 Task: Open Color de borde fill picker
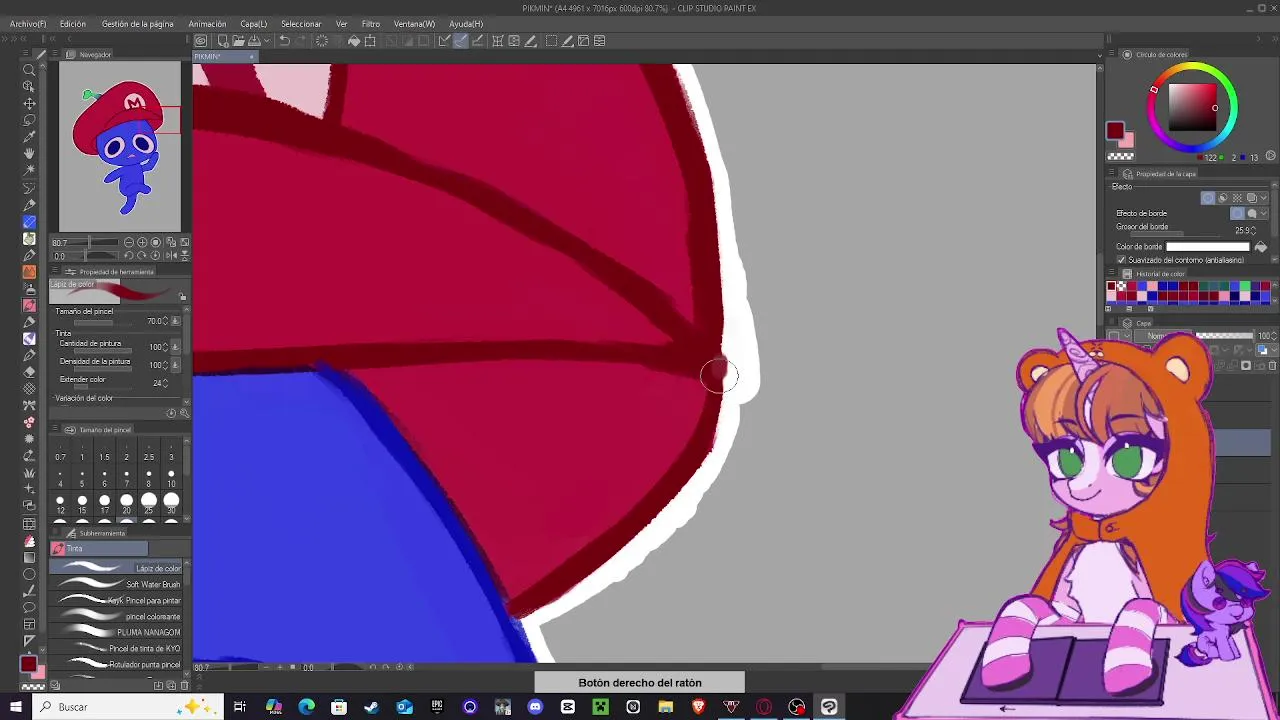point(1260,247)
